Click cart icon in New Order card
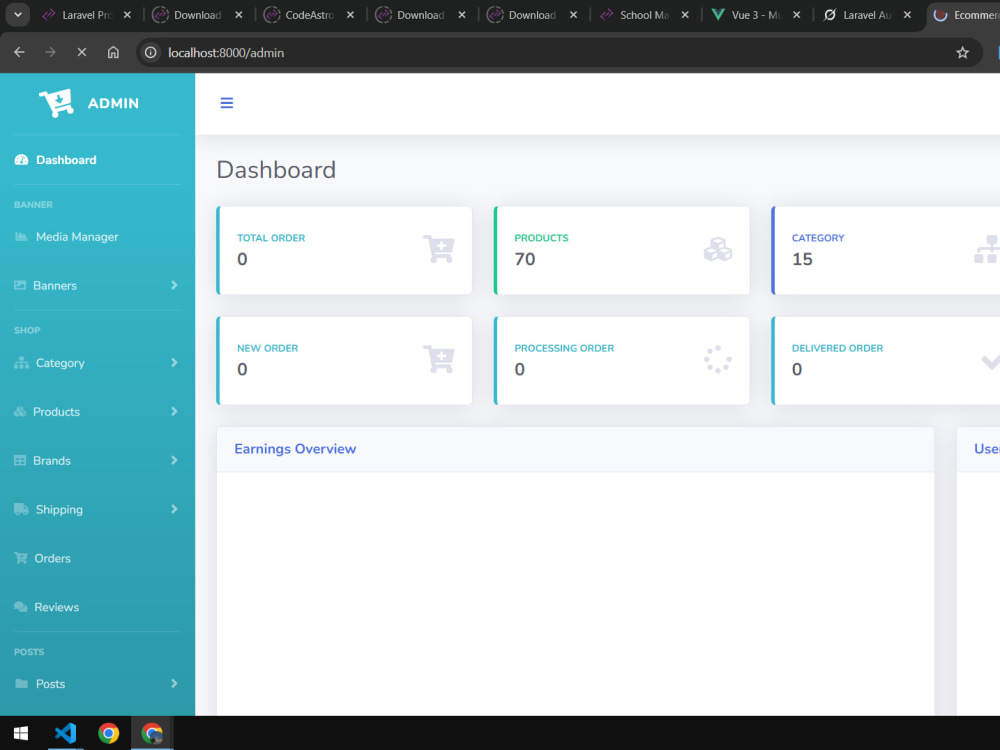Viewport: 1000px width, 750px height. (439, 360)
